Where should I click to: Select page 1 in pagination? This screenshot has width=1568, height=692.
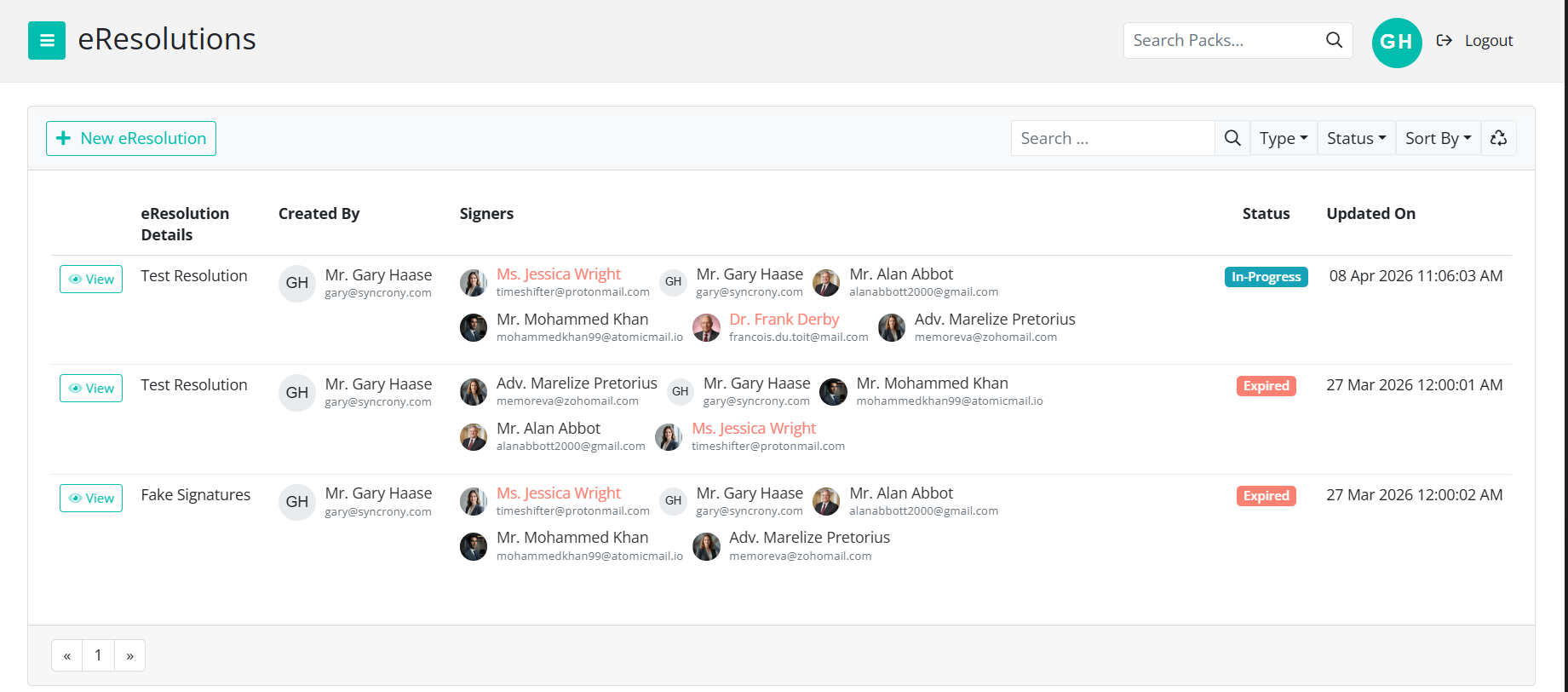98,655
